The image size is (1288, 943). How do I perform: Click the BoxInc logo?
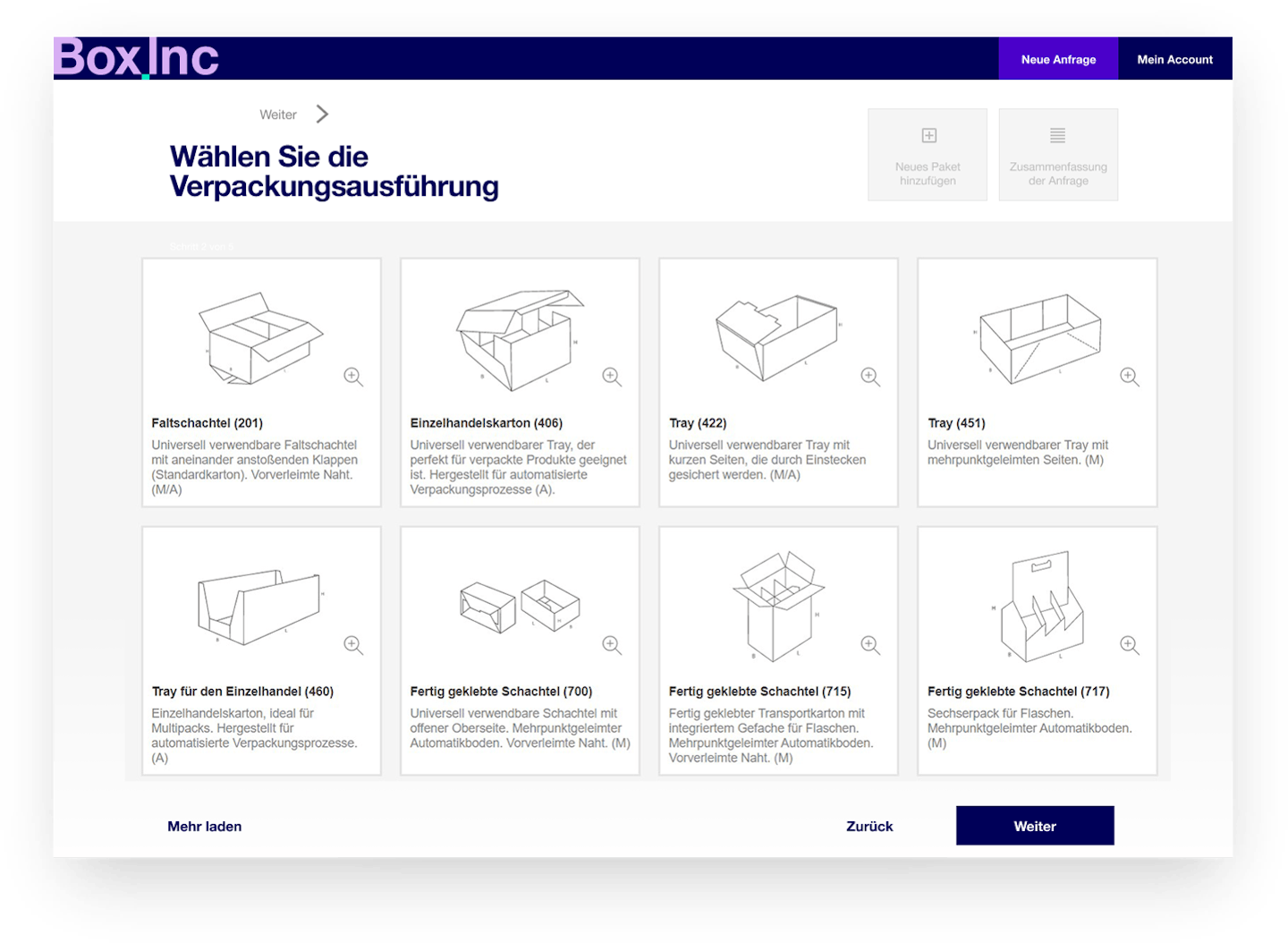click(137, 58)
